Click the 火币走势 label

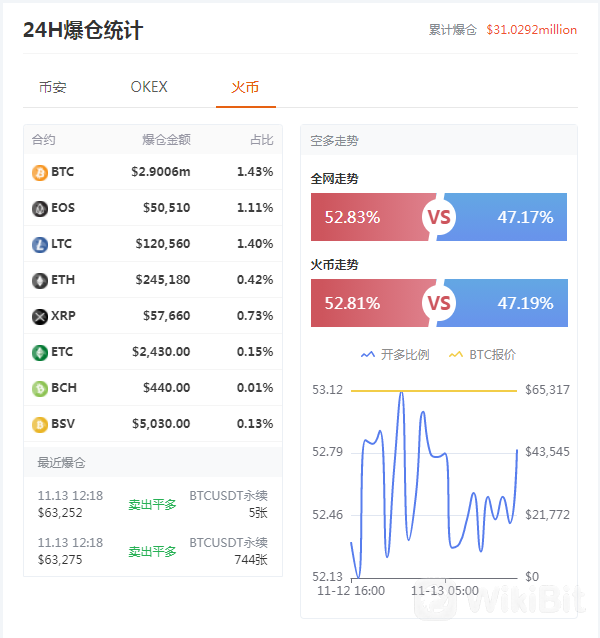coord(334,265)
